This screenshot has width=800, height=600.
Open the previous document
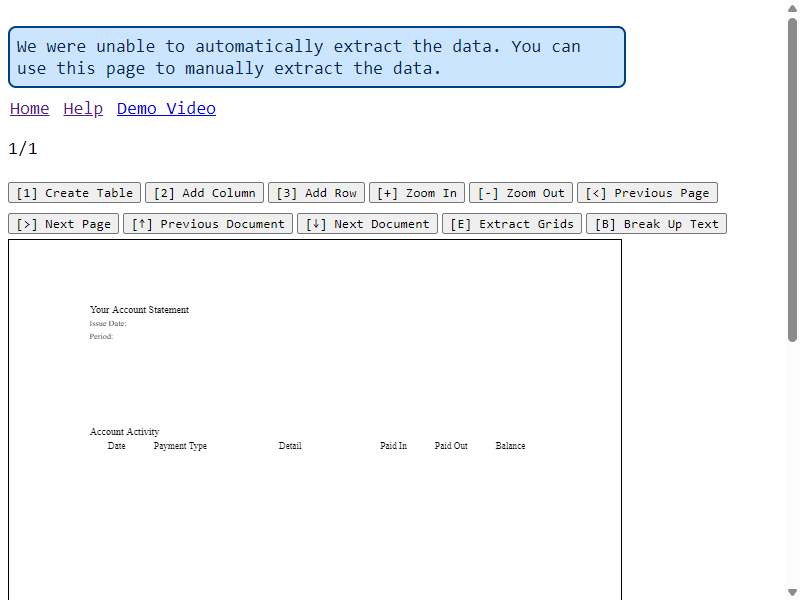[207, 224]
